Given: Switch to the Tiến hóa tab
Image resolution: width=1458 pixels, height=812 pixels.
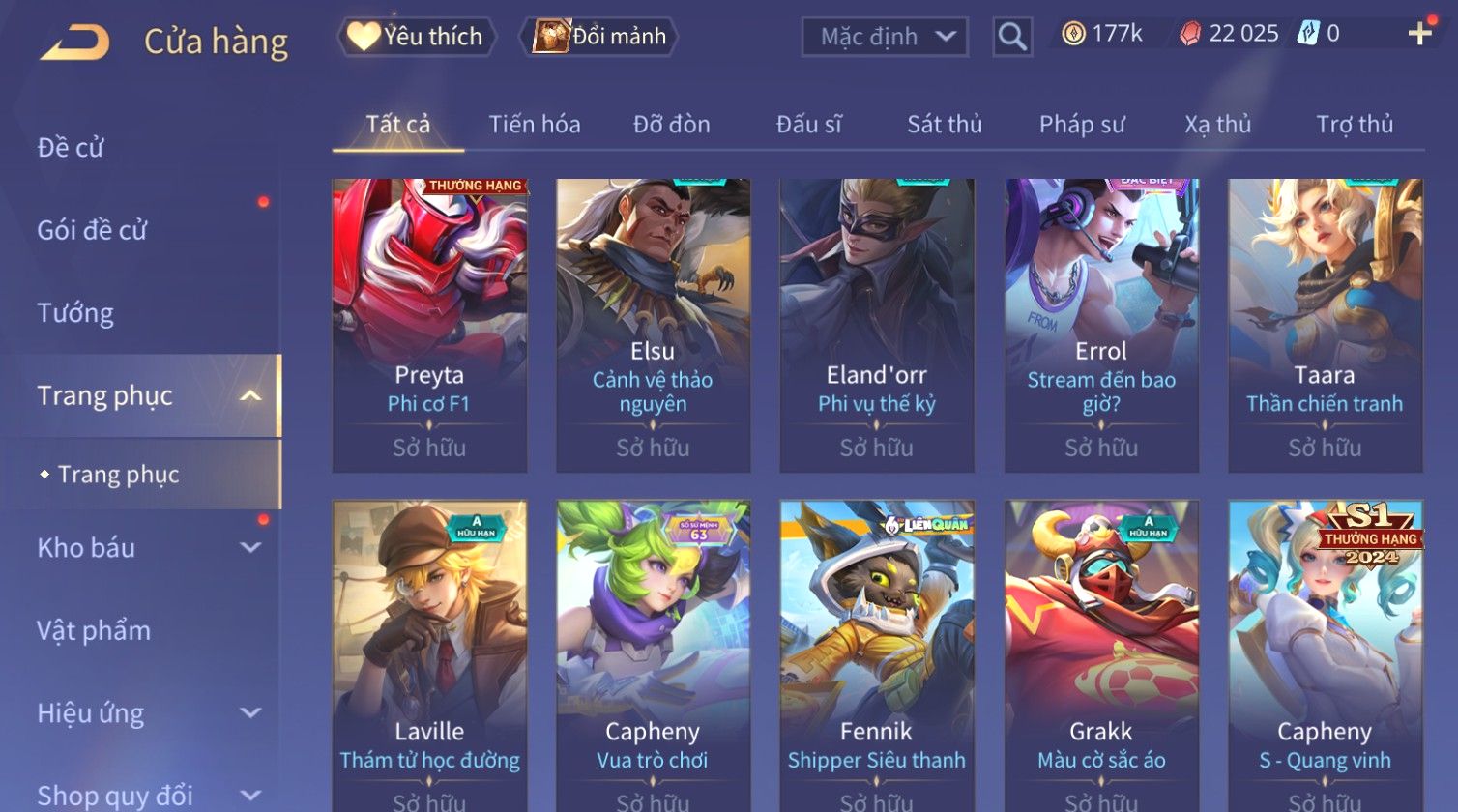Looking at the screenshot, I should tap(535, 124).
